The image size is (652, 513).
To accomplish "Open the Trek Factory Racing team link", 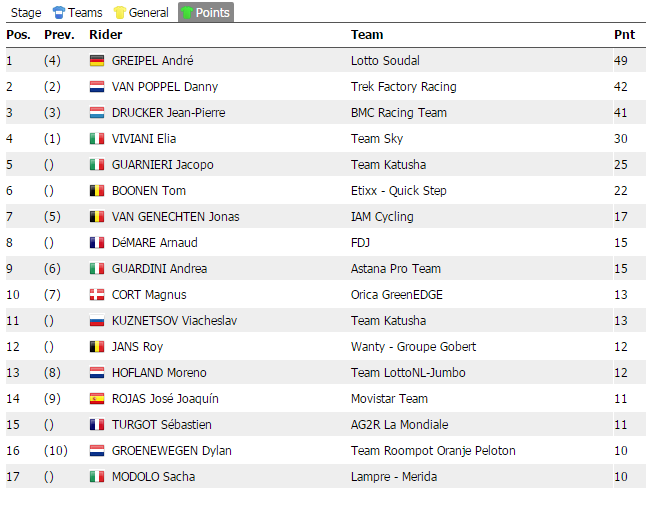I will point(403,87).
